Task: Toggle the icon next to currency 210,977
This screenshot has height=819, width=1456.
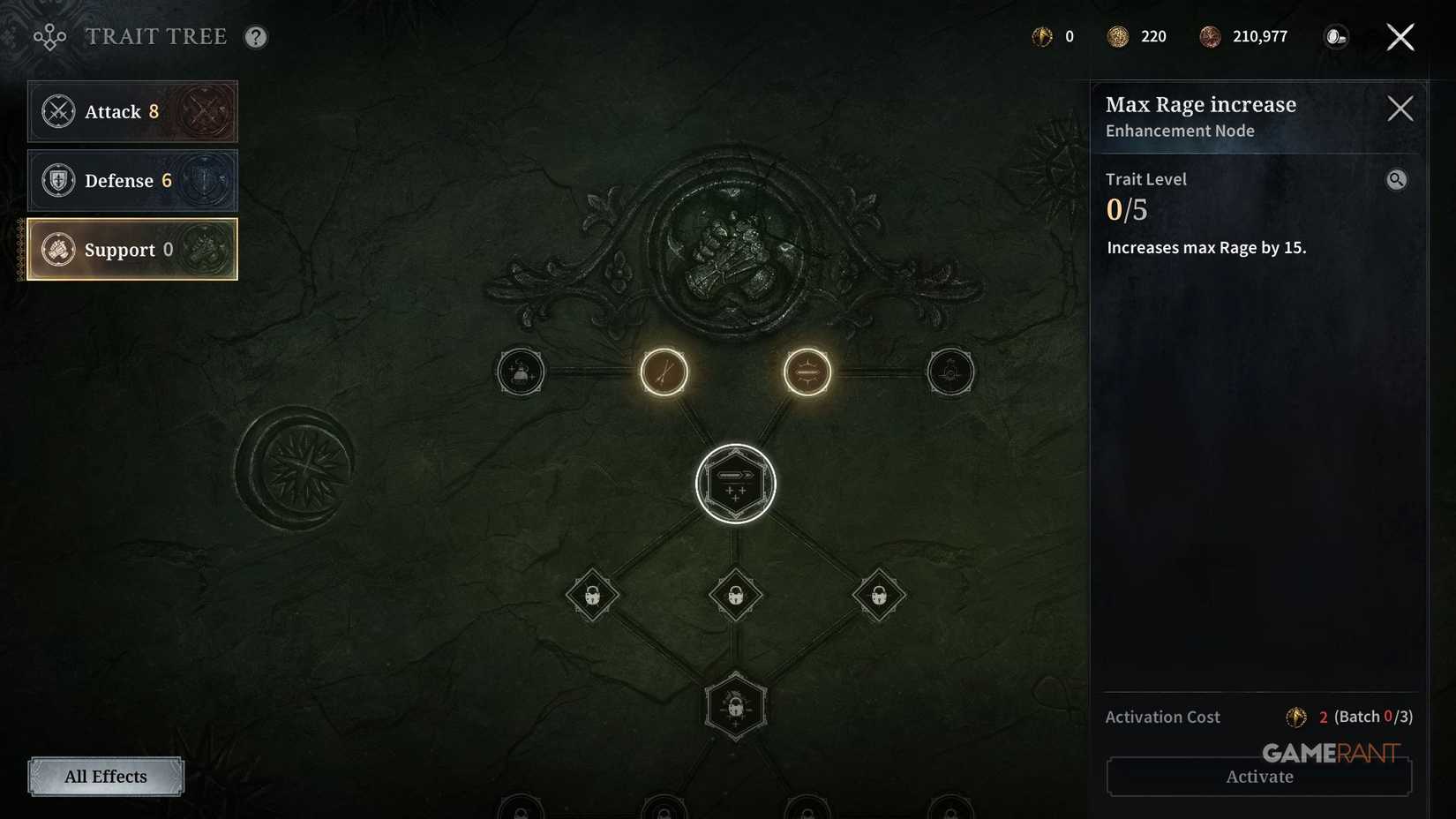Action: (1336, 37)
